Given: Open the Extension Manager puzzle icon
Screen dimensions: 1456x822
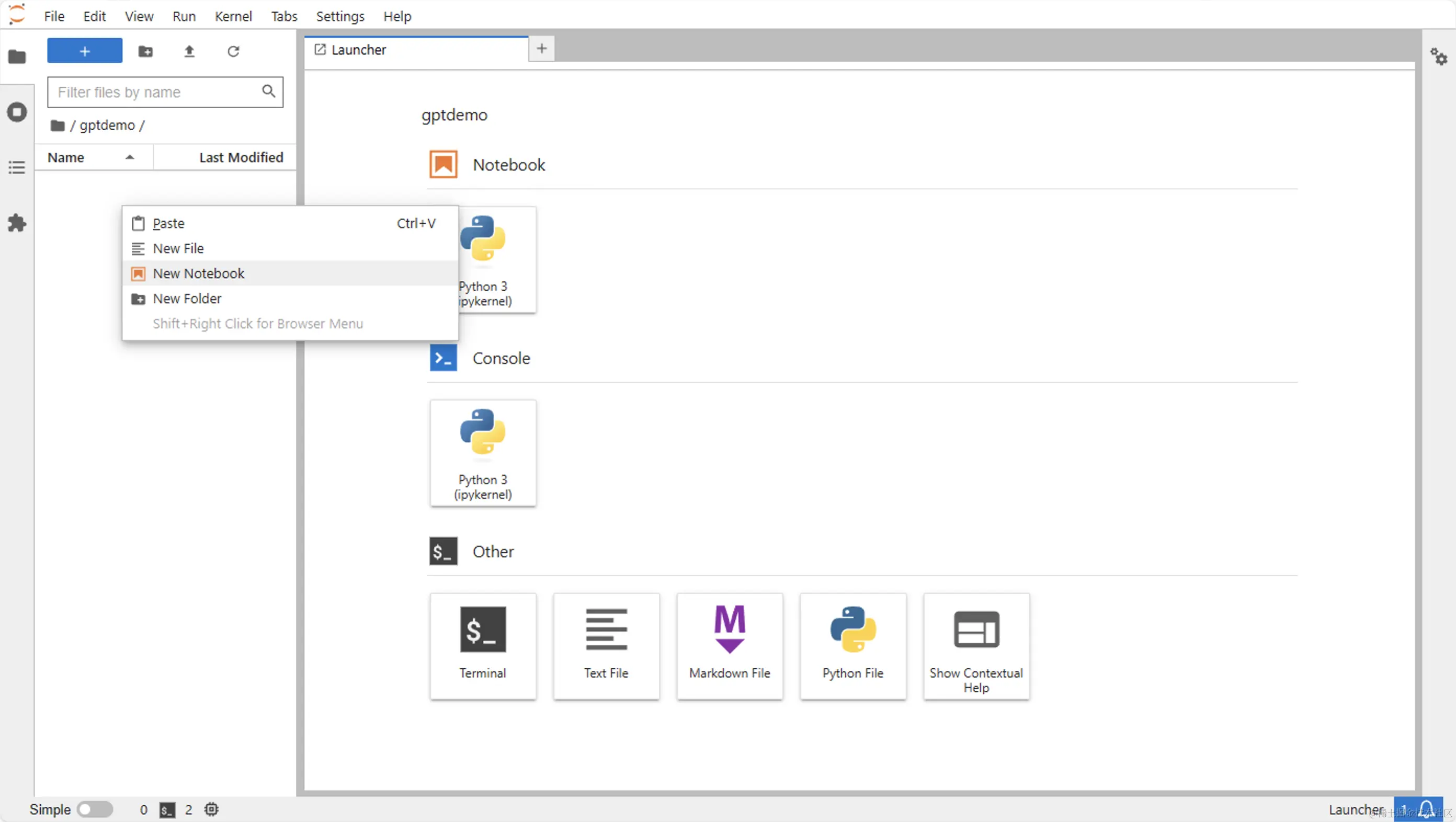Looking at the screenshot, I should pyautogui.click(x=17, y=223).
